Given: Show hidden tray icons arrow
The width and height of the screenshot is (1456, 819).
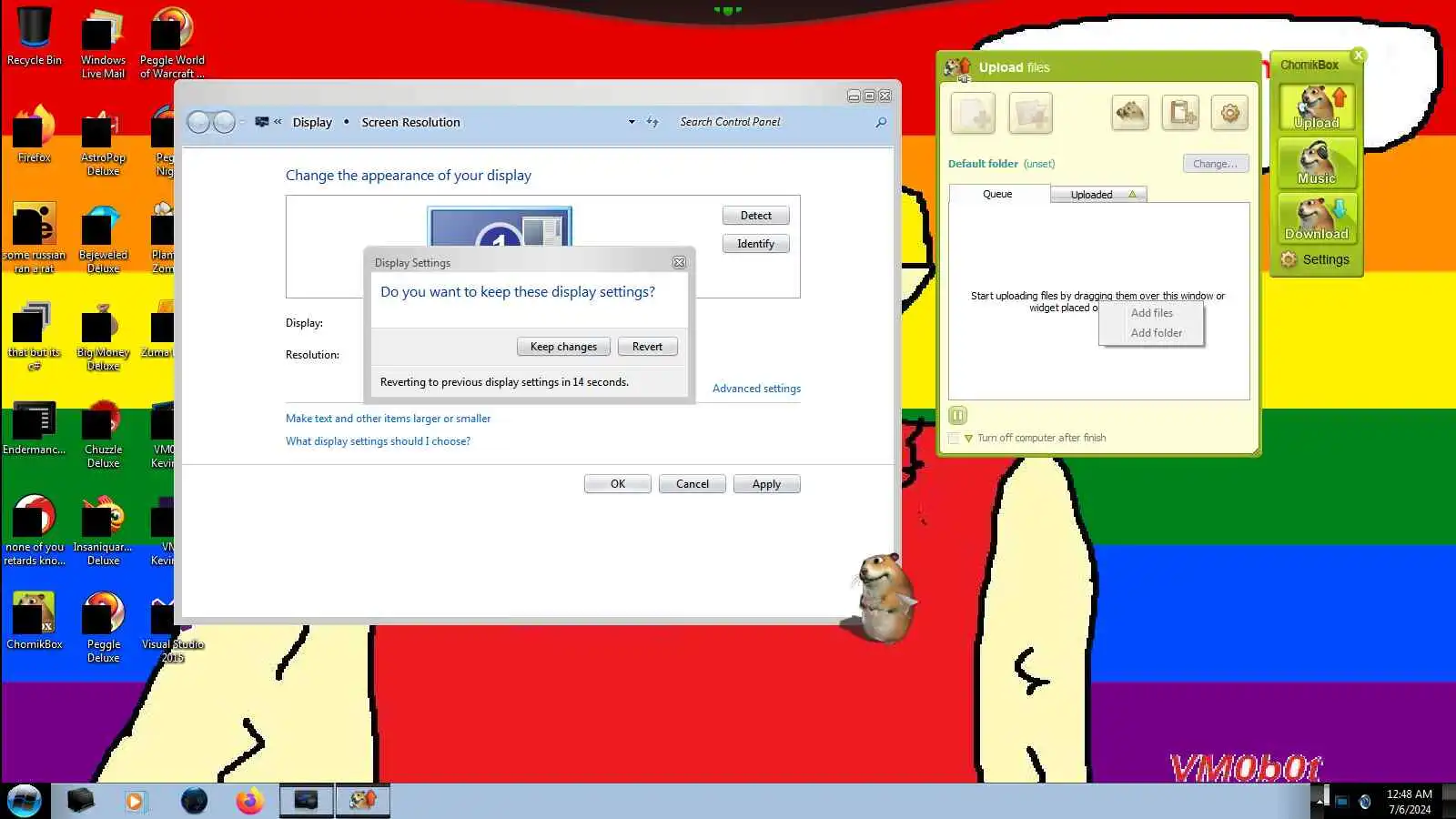Looking at the screenshot, I should (x=1319, y=801).
